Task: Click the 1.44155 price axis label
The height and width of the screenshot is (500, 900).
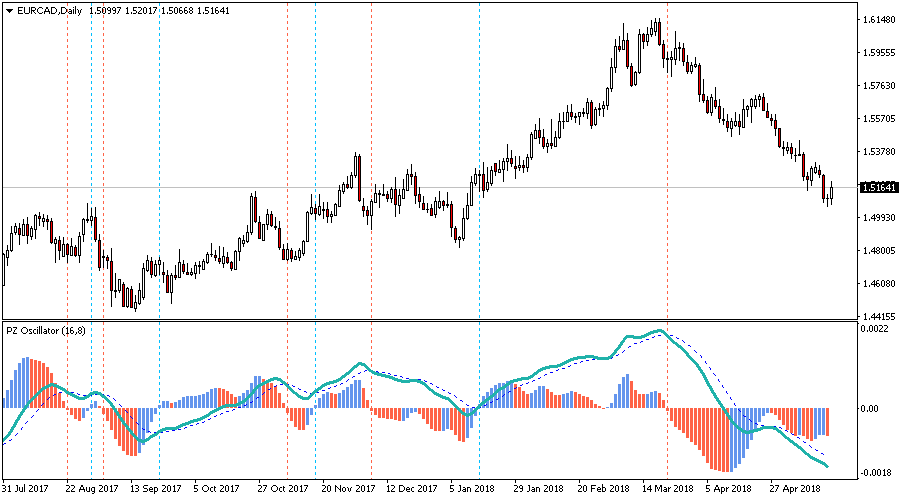Action: (876, 316)
